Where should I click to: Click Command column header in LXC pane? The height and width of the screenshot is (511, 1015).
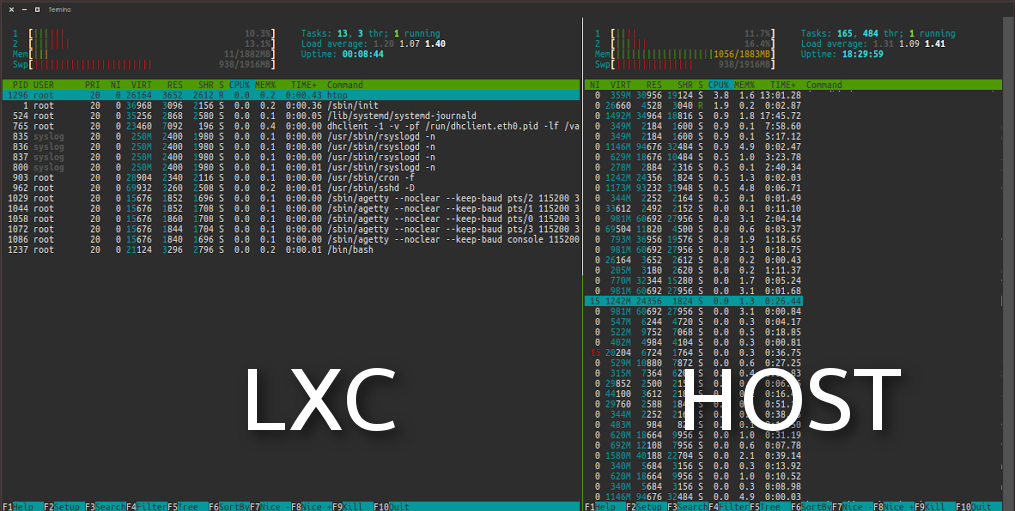[x=345, y=85]
